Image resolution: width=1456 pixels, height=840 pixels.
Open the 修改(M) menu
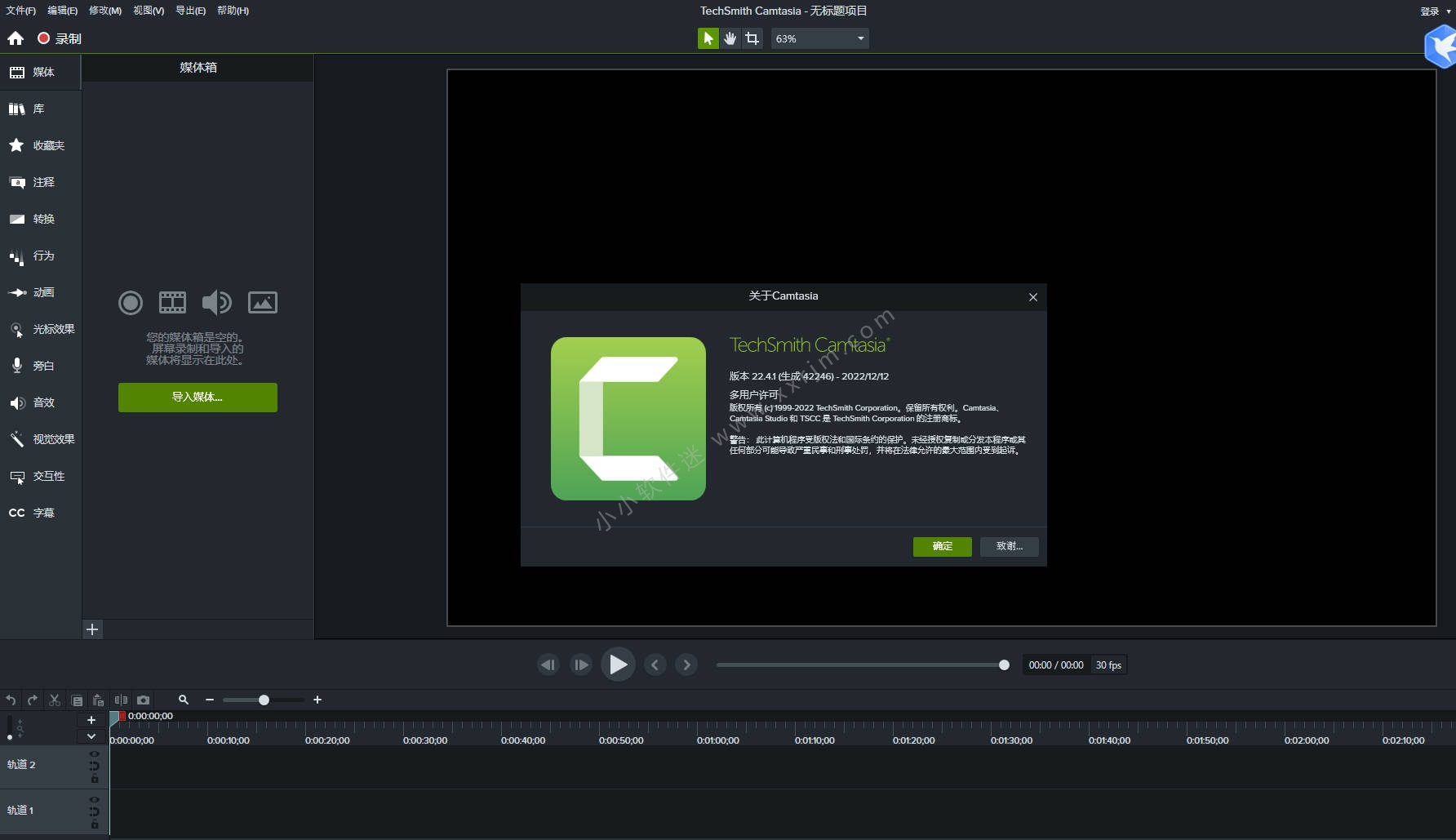105,11
